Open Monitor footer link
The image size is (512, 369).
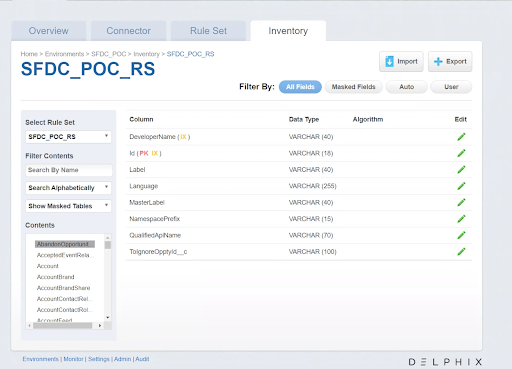tap(73, 359)
